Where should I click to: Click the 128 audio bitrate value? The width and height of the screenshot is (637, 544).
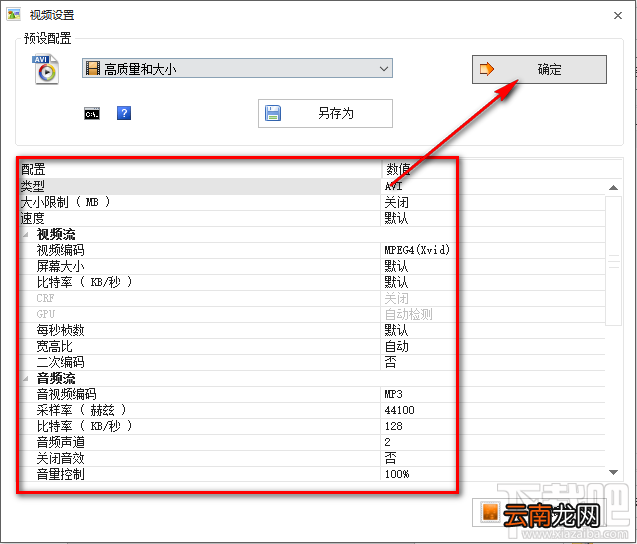point(393,426)
